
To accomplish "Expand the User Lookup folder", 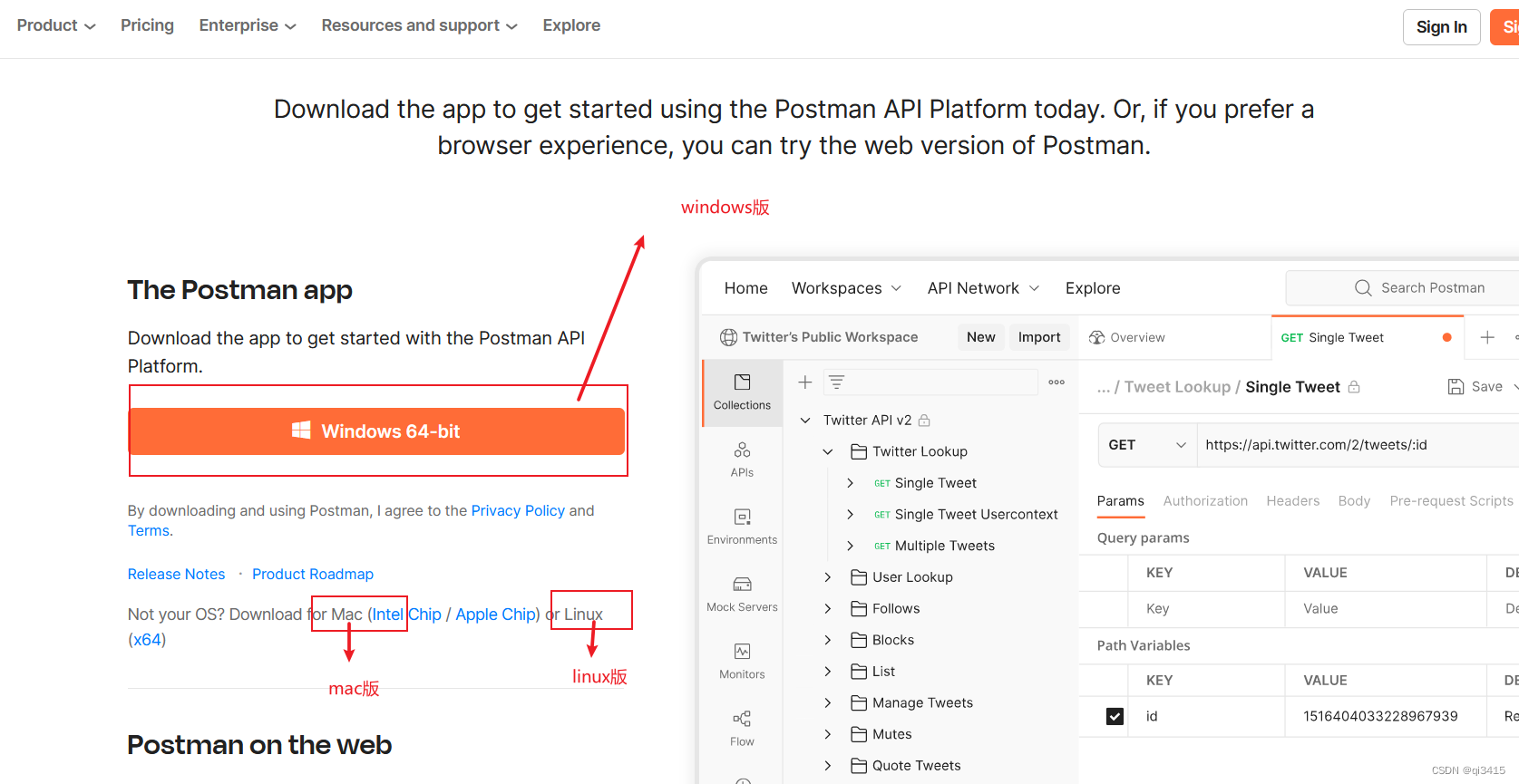I will pos(827,577).
